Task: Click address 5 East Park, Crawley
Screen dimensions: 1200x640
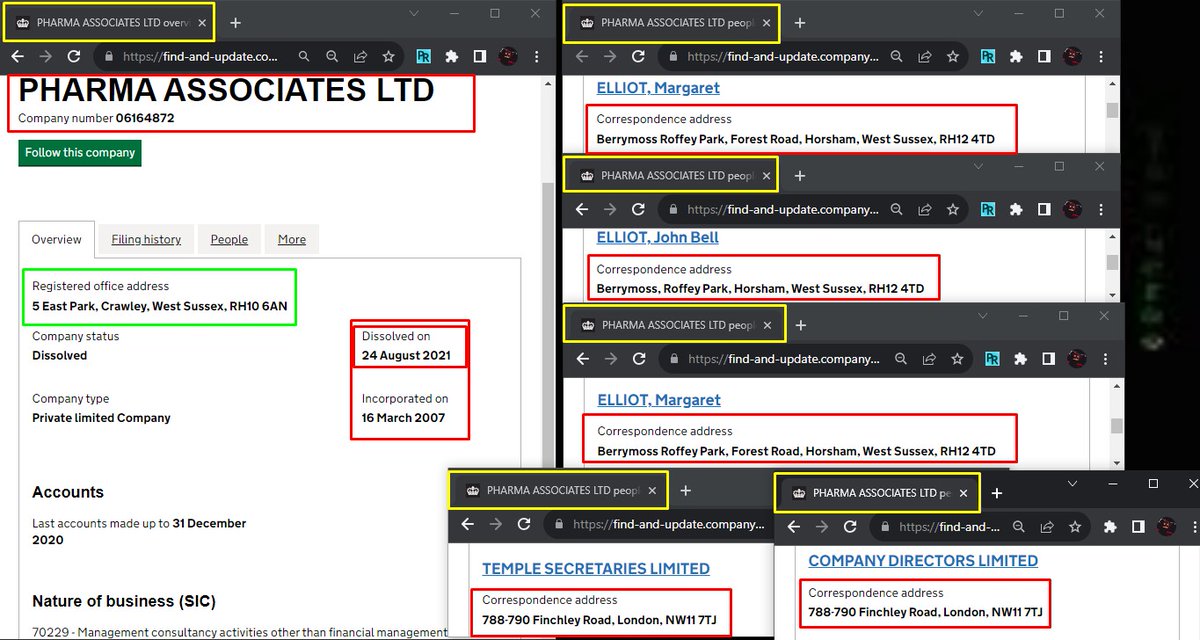Action: pos(159,306)
